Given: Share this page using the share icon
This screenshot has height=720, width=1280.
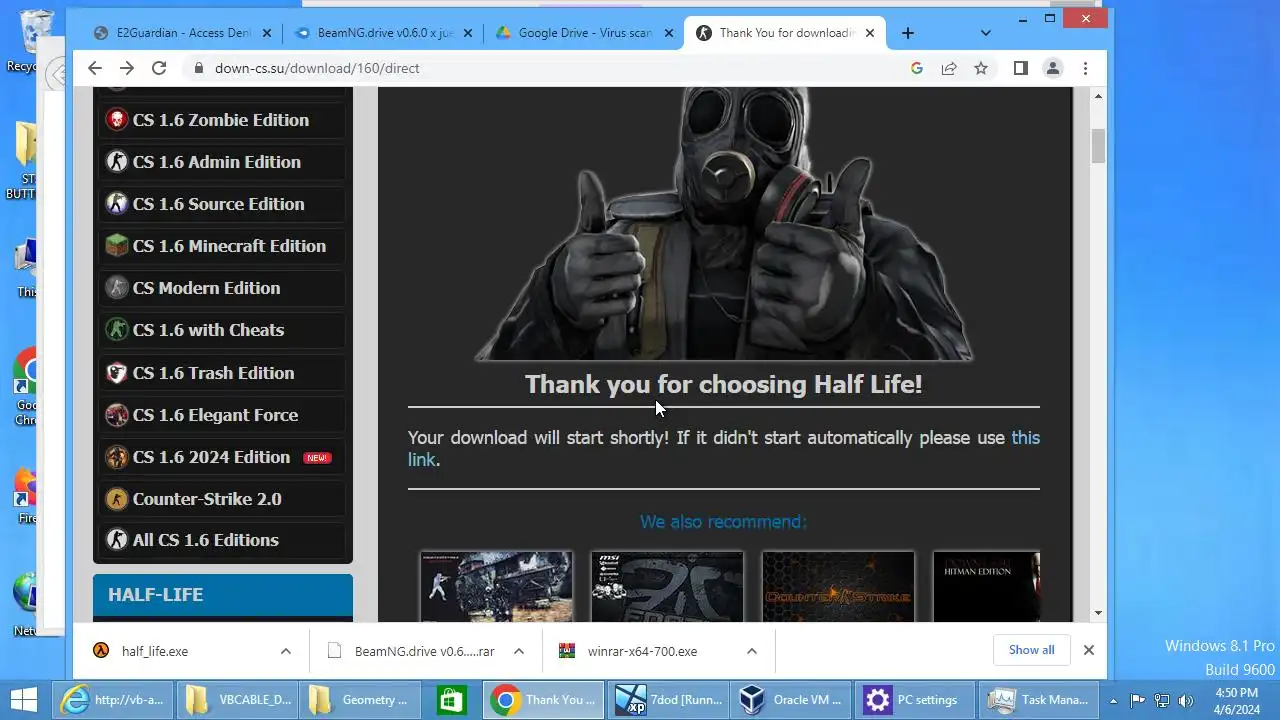Looking at the screenshot, I should (948, 68).
